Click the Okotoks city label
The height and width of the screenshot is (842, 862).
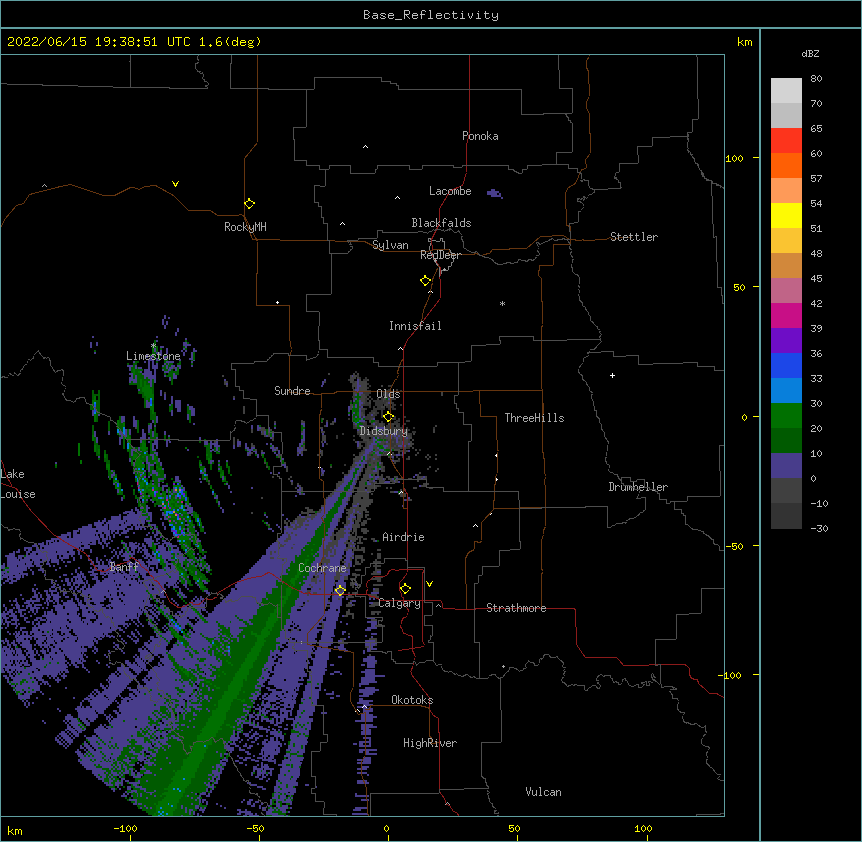point(412,700)
